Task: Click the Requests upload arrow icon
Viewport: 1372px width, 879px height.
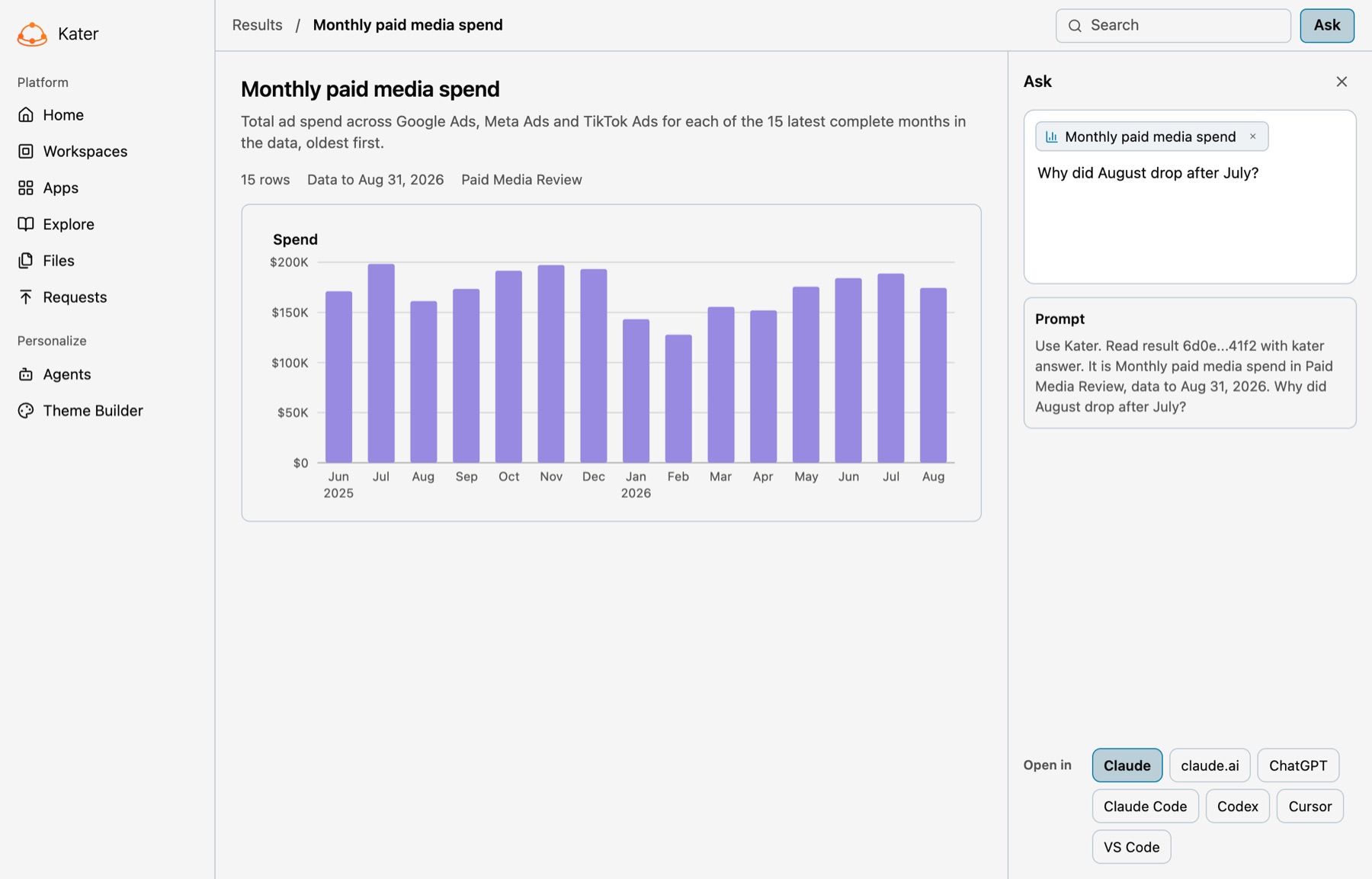Action: [26, 297]
